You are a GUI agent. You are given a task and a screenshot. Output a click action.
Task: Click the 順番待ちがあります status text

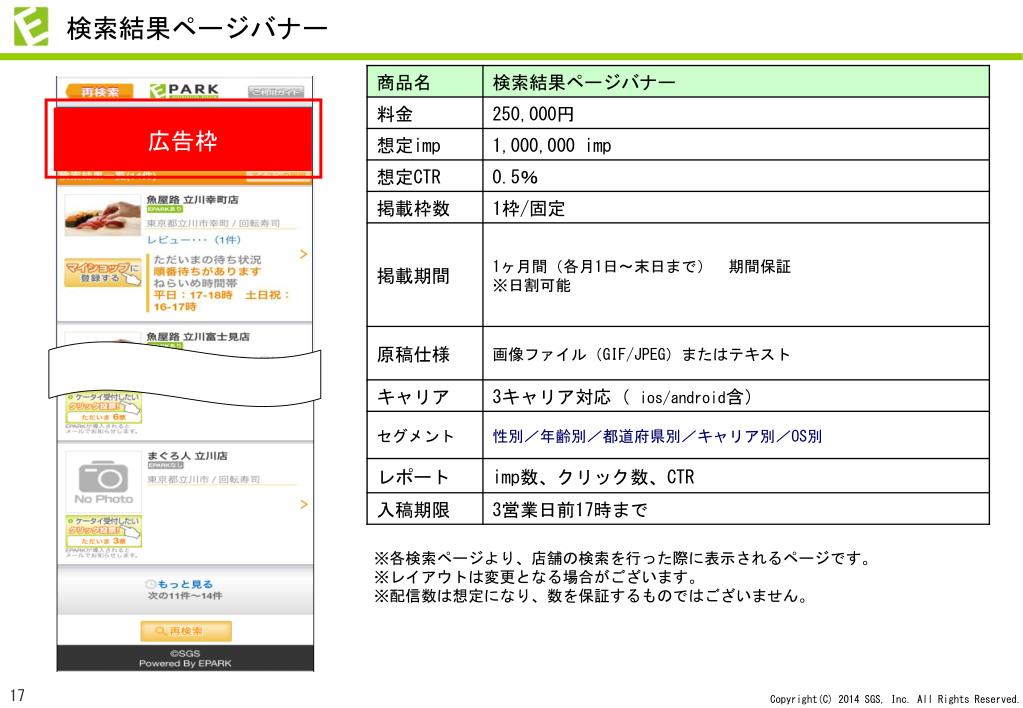click(x=207, y=271)
